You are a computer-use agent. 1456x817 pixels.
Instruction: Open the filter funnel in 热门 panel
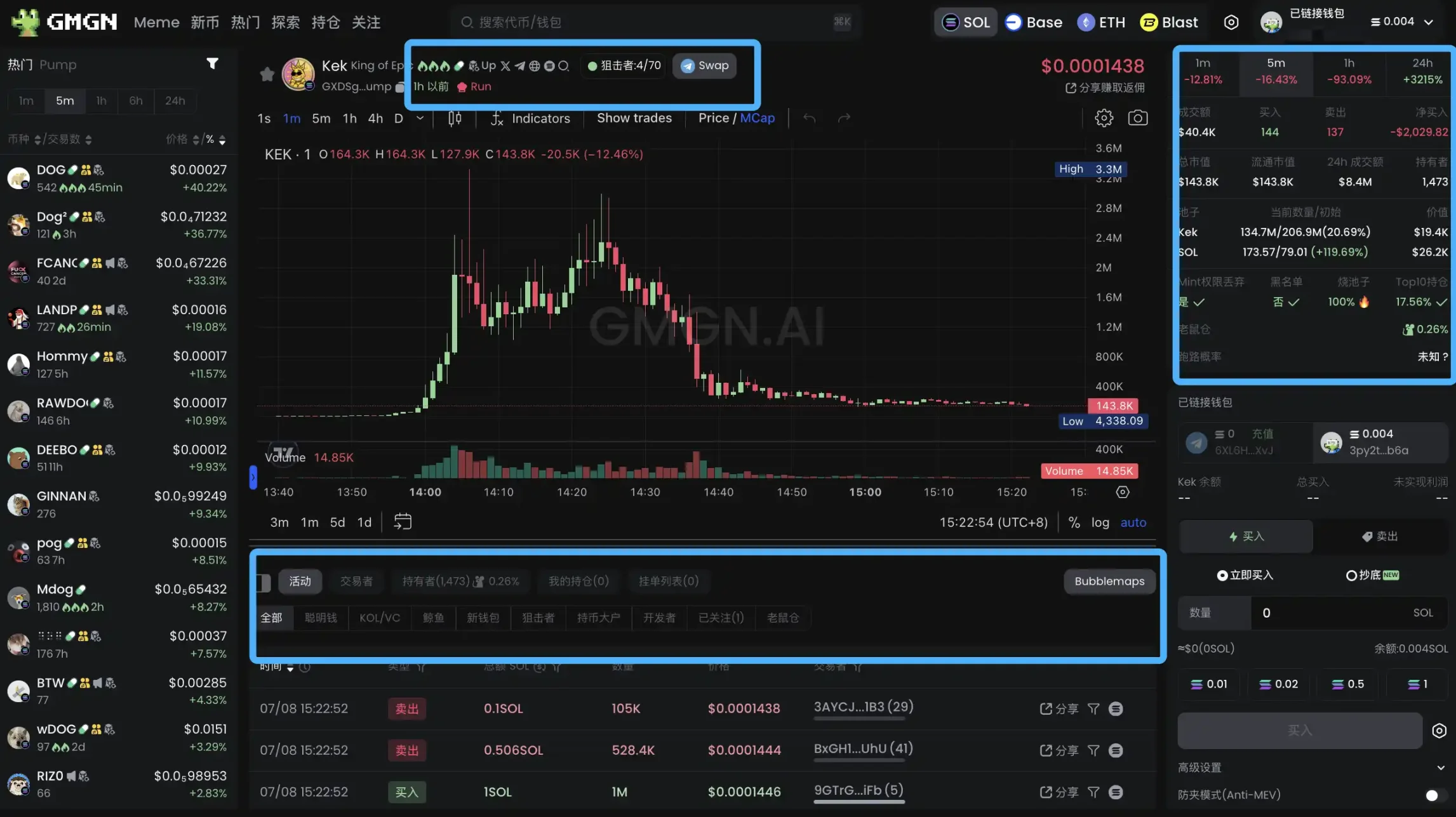click(x=212, y=63)
